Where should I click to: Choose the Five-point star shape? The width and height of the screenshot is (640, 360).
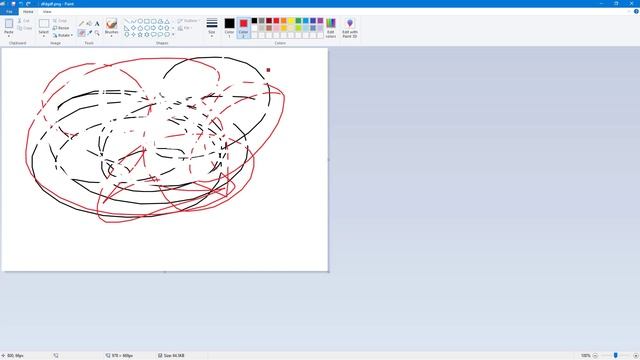[140, 35]
